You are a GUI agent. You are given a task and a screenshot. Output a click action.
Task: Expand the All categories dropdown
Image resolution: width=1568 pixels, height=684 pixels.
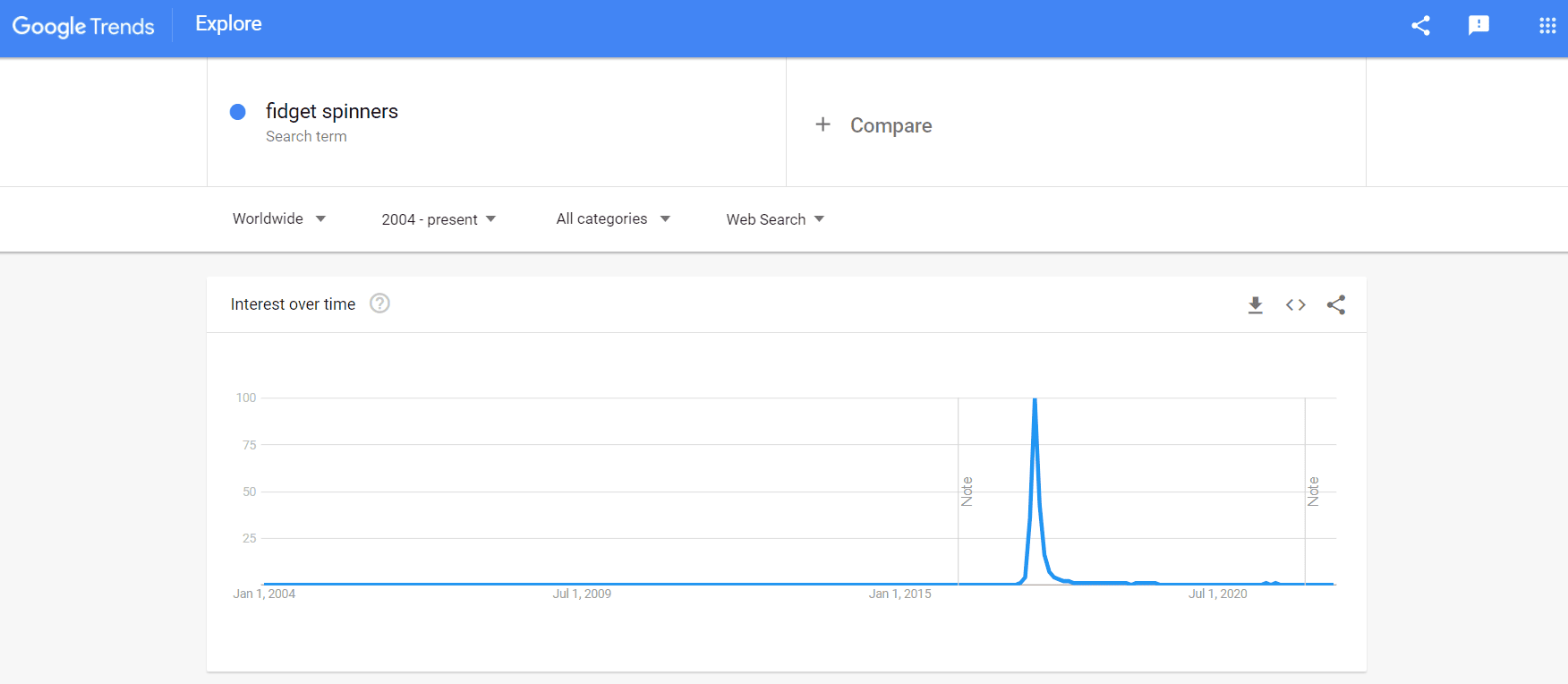coord(613,218)
